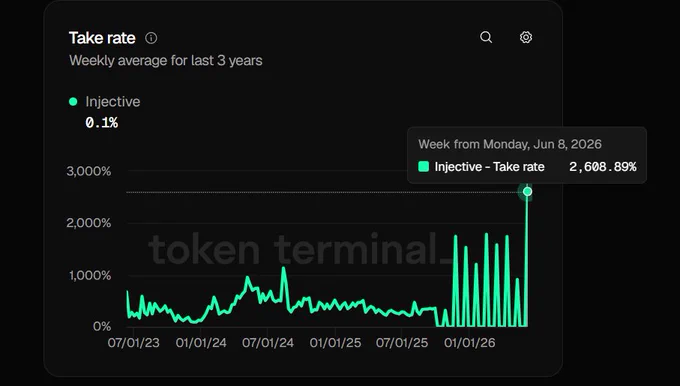Click the 3,000% y-axis label
Viewport: 680px width, 386px height.
pyautogui.click(x=89, y=171)
